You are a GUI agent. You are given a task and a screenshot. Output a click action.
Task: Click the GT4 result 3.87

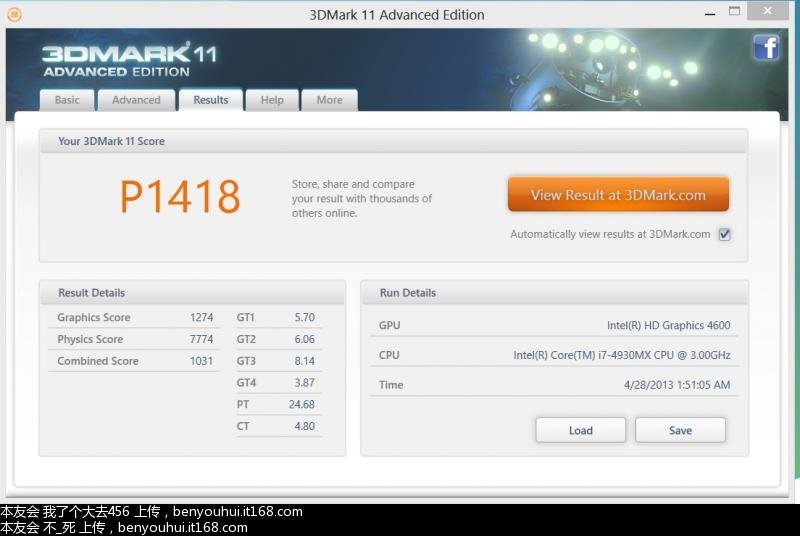point(305,382)
